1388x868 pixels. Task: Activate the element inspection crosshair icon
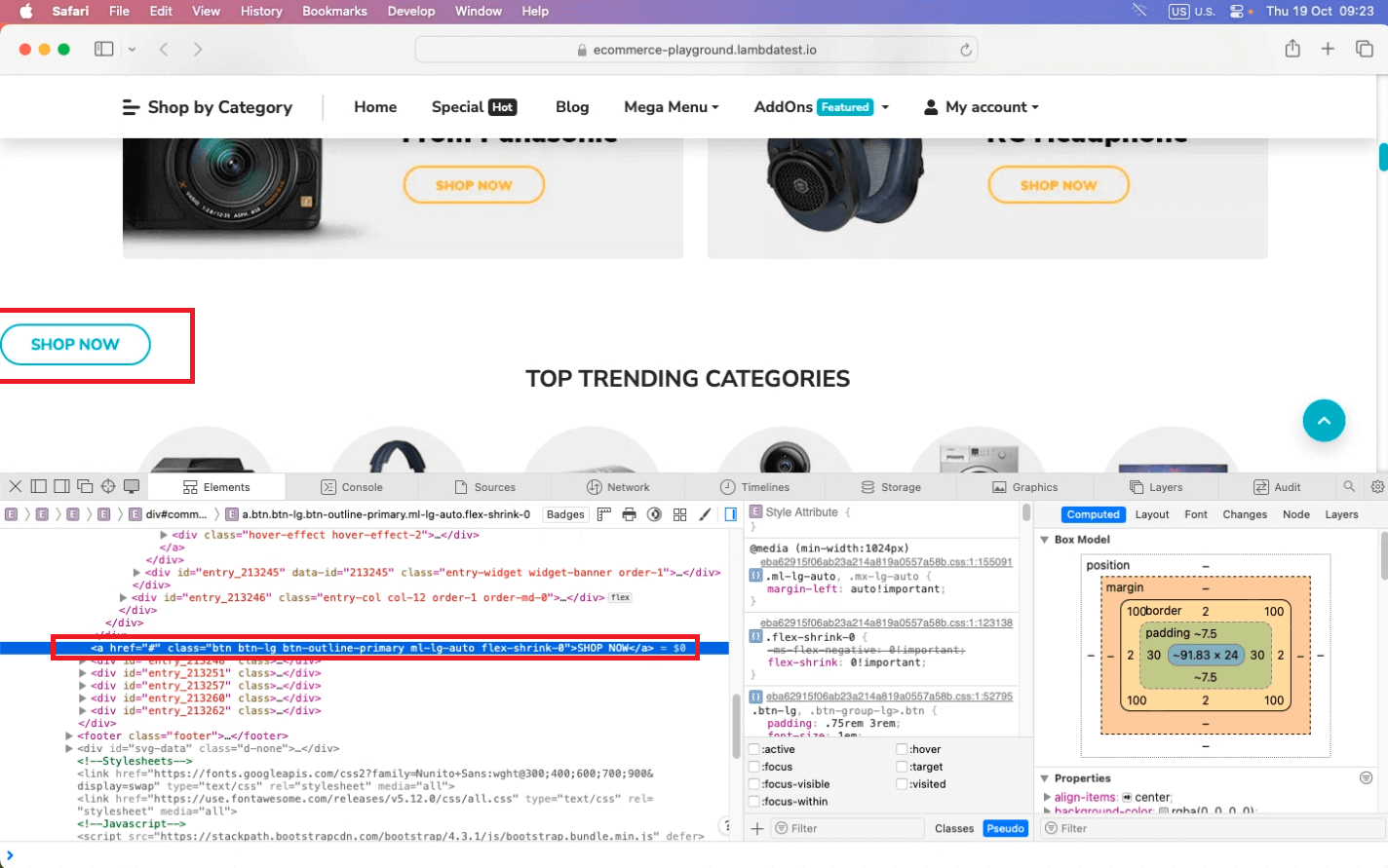(107, 486)
